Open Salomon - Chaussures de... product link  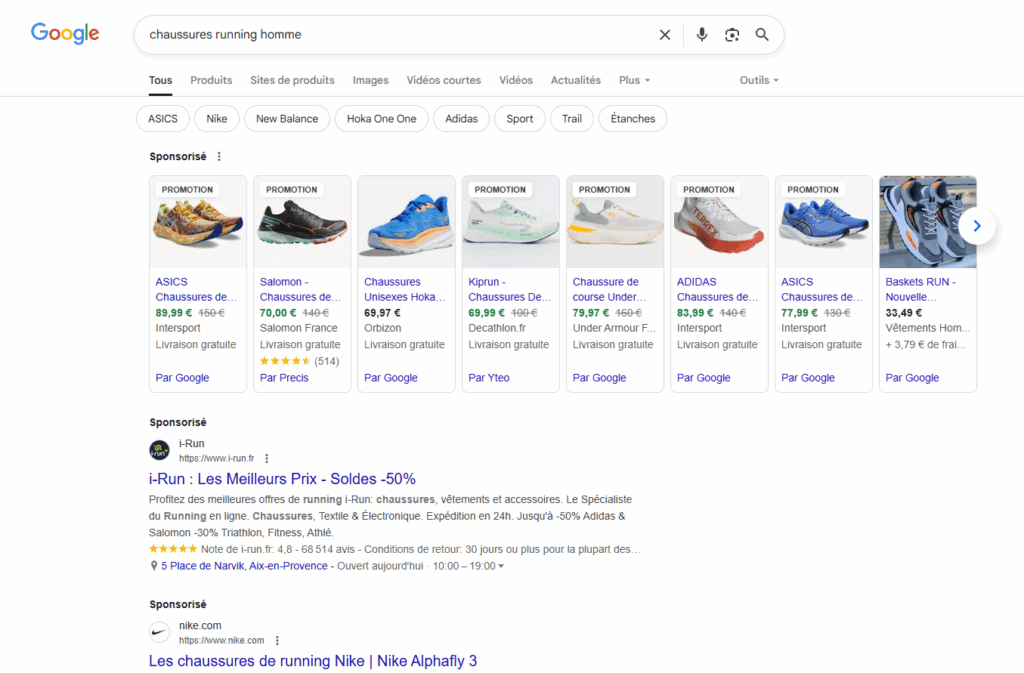pyautogui.click(x=300, y=289)
